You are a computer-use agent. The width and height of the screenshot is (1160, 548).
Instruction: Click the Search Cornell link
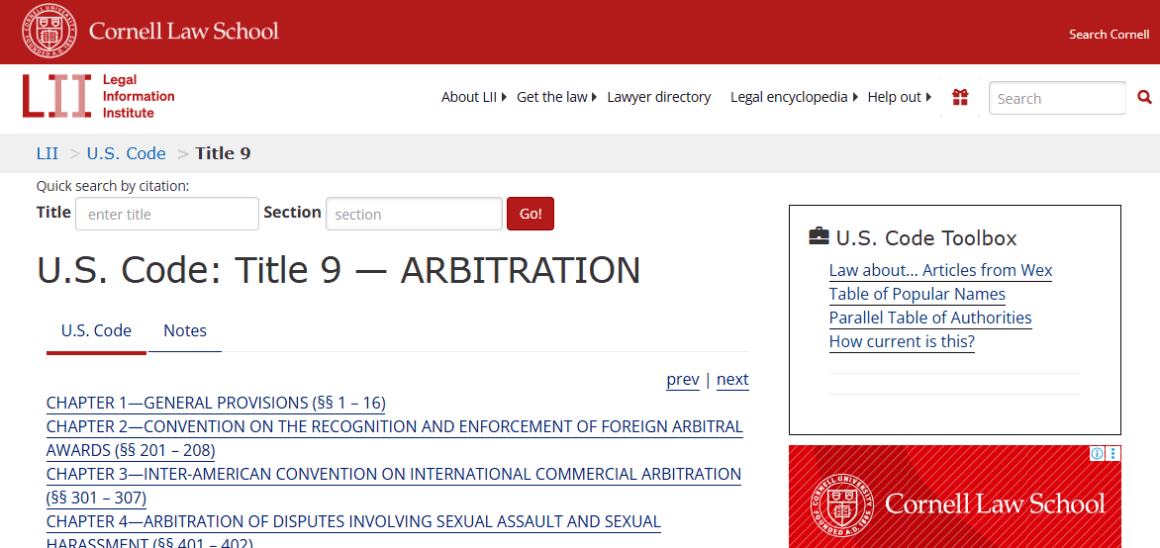1109,34
